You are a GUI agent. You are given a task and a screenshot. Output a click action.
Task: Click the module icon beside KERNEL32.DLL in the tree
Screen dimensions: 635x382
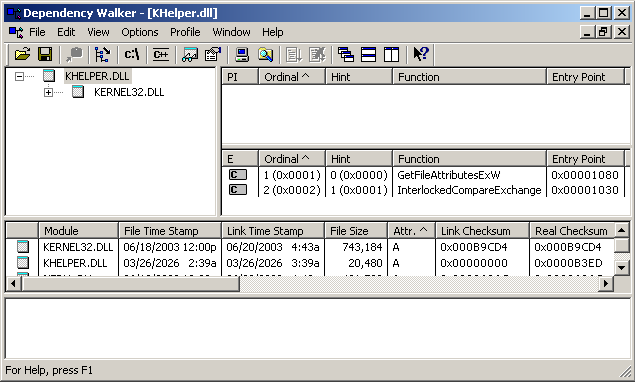click(78, 92)
